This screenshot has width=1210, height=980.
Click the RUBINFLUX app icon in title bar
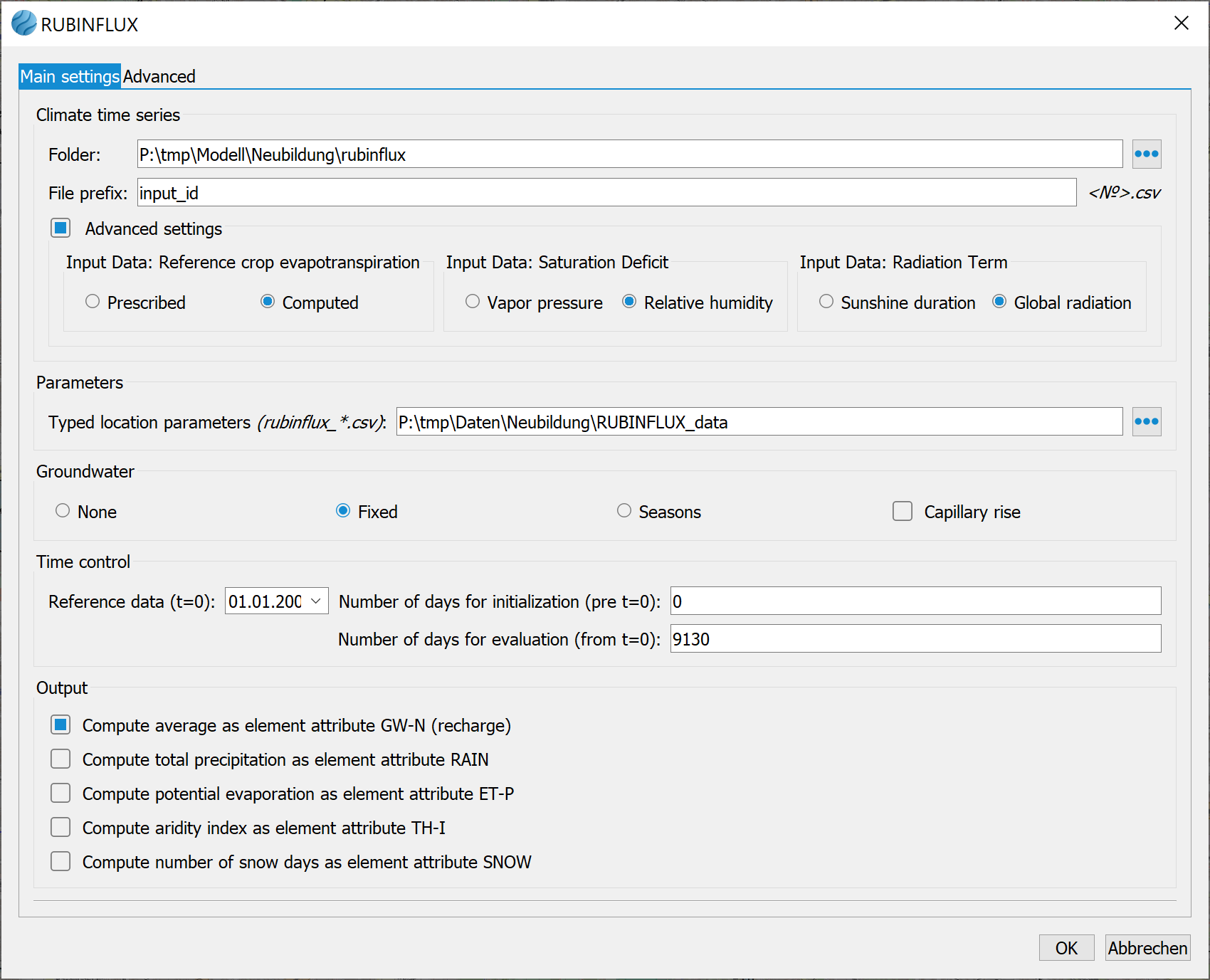tap(23, 23)
